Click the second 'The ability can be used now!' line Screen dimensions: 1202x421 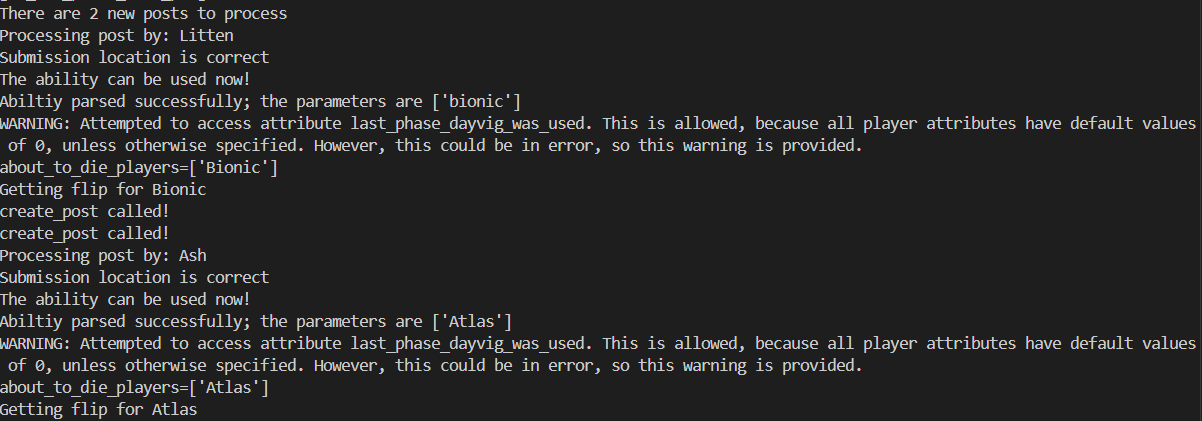[x=125, y=299]
